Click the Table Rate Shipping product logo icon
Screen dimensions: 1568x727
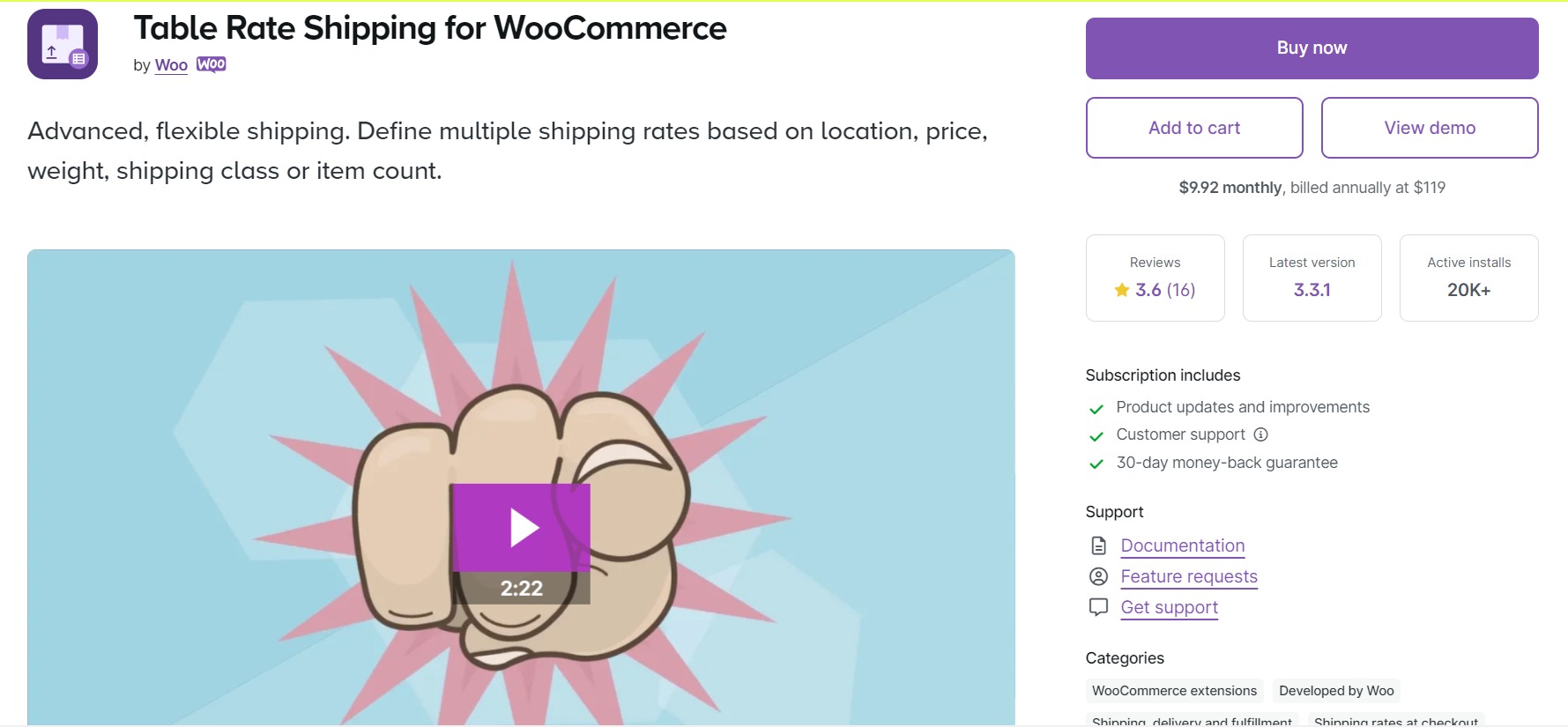62,43
